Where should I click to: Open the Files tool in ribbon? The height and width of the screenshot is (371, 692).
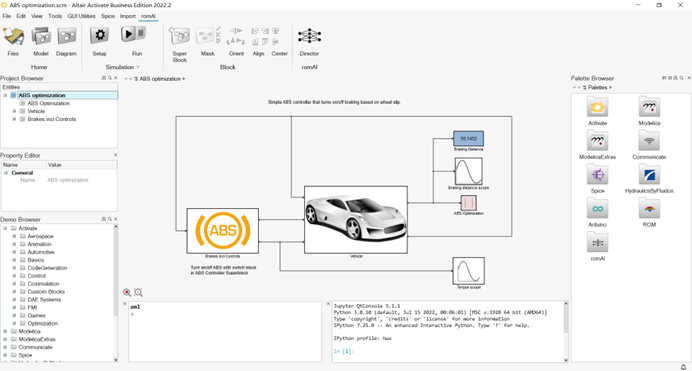[13, 36]
